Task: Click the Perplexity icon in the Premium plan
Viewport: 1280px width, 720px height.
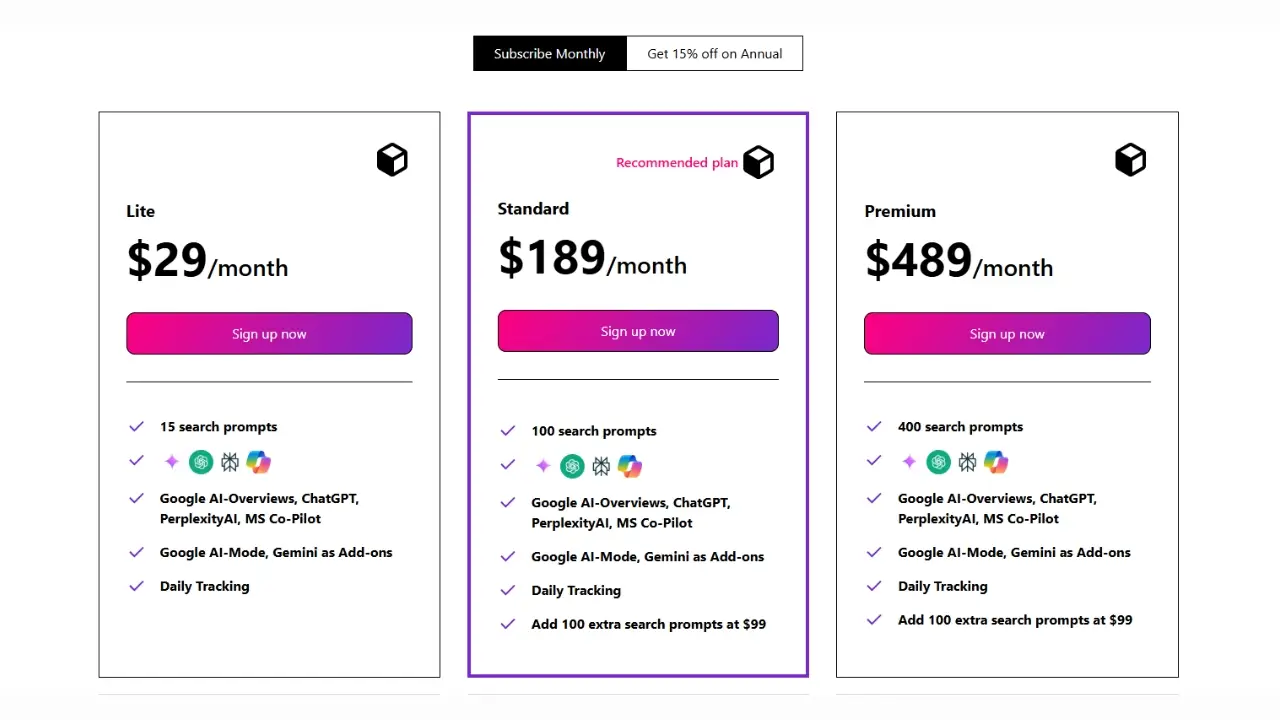Action: point(966,461)
